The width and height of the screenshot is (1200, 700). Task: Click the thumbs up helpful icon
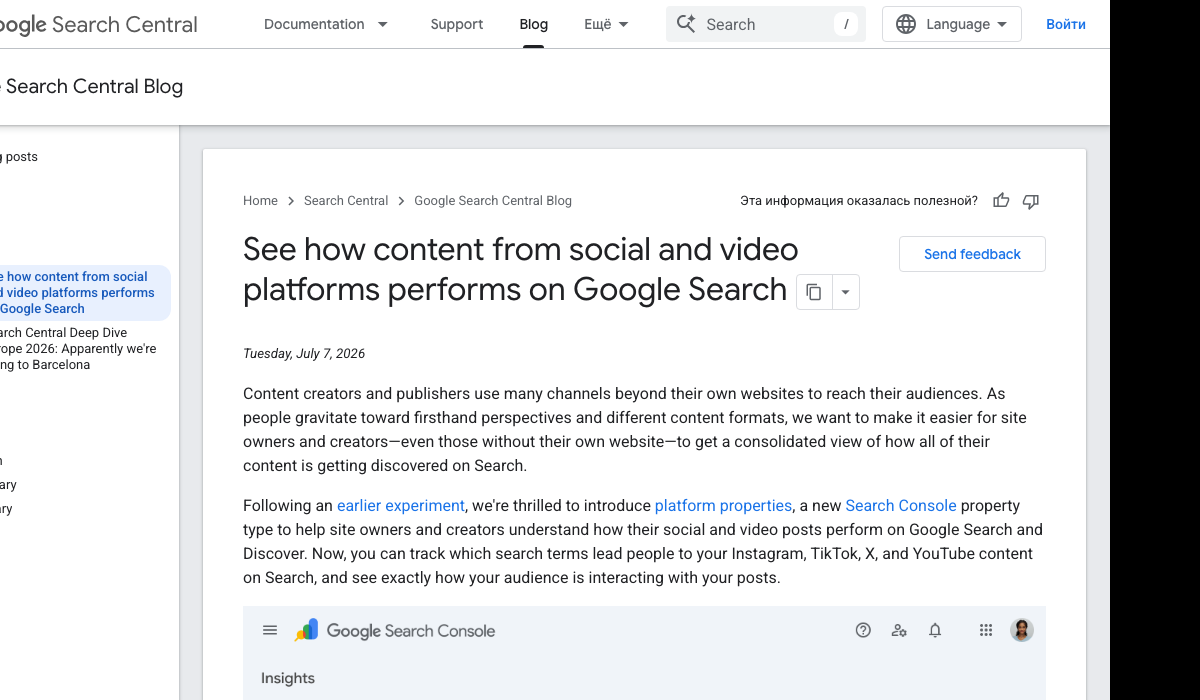point(1001,201)
